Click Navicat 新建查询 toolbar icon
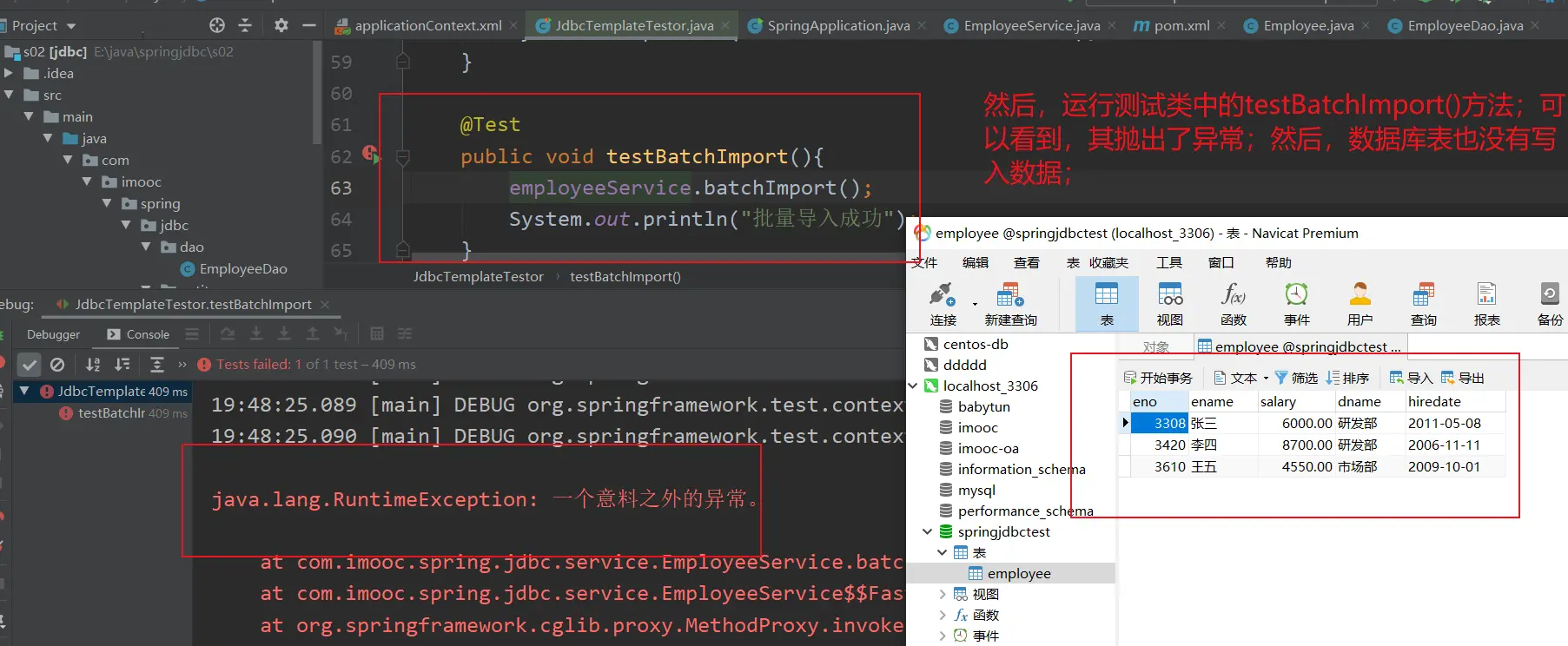This screenshot has height=646, width=1568. tap(1009, 303)
